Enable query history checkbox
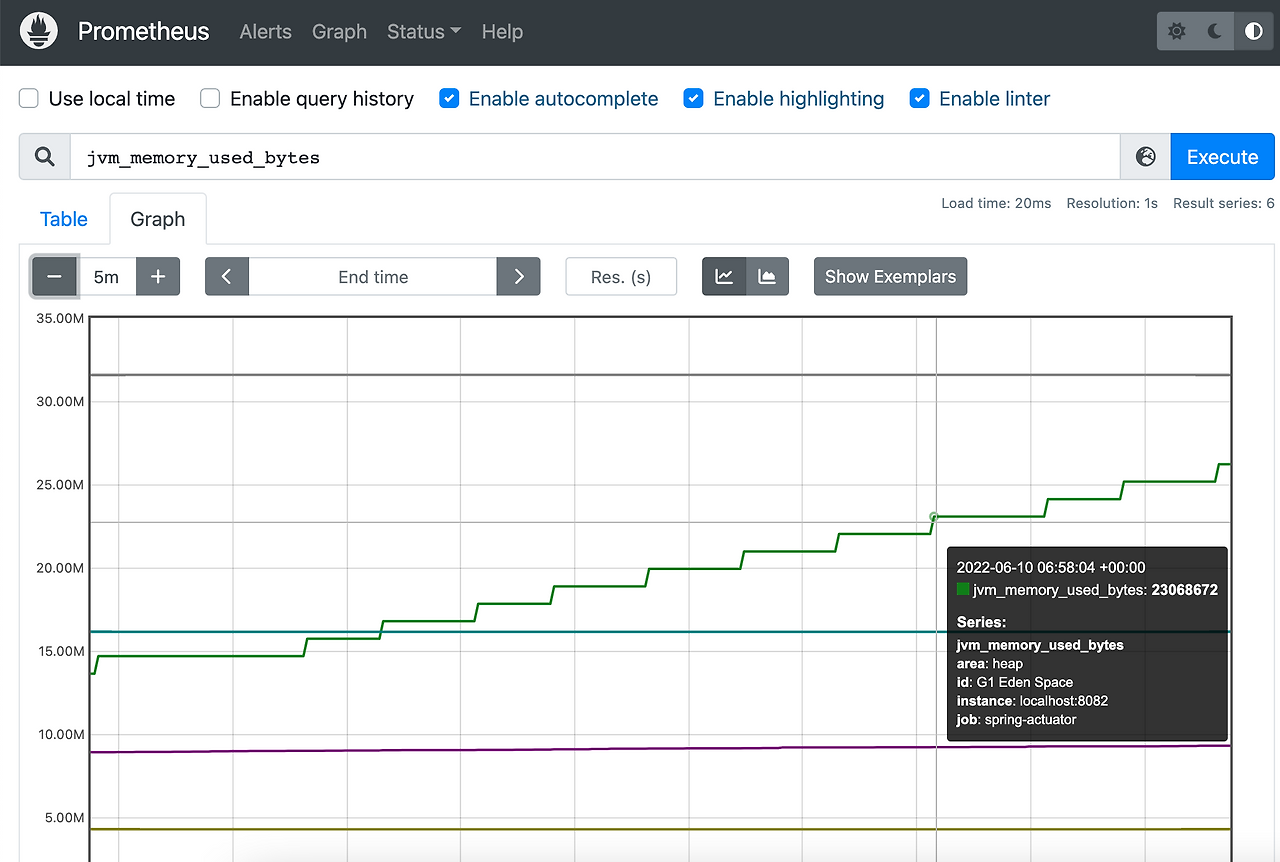 pyautogui.click(x=210, y=99)
